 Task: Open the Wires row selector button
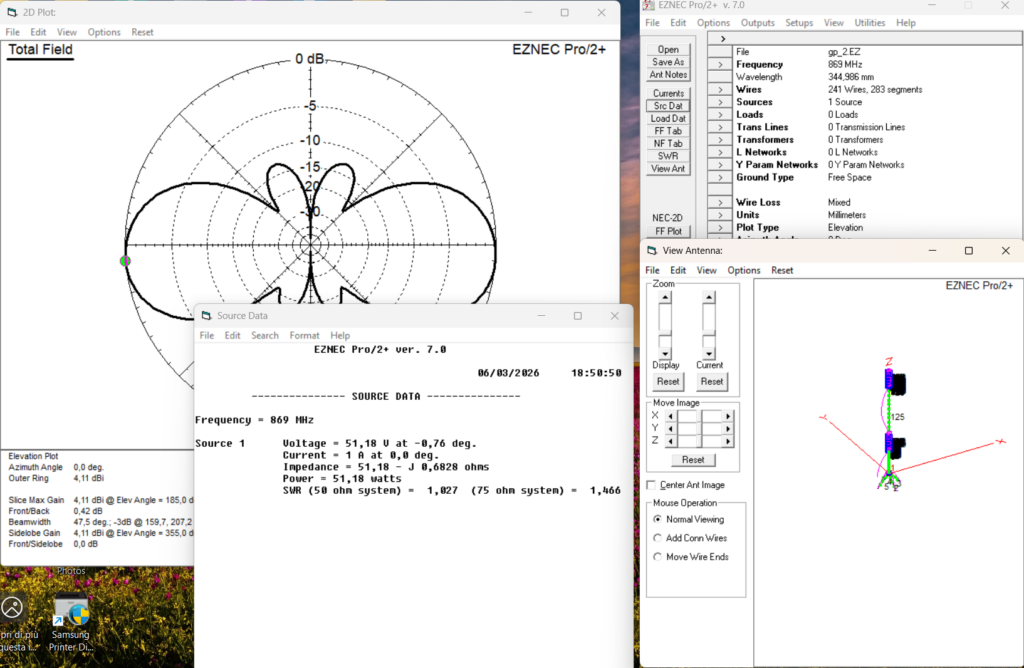tap(721, 90)
